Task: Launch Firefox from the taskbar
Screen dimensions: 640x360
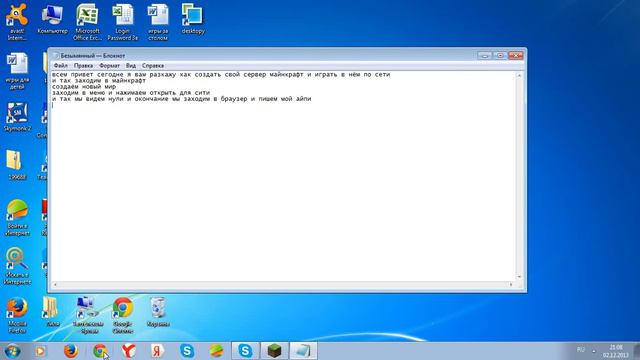Action: (x=71, y=351)
